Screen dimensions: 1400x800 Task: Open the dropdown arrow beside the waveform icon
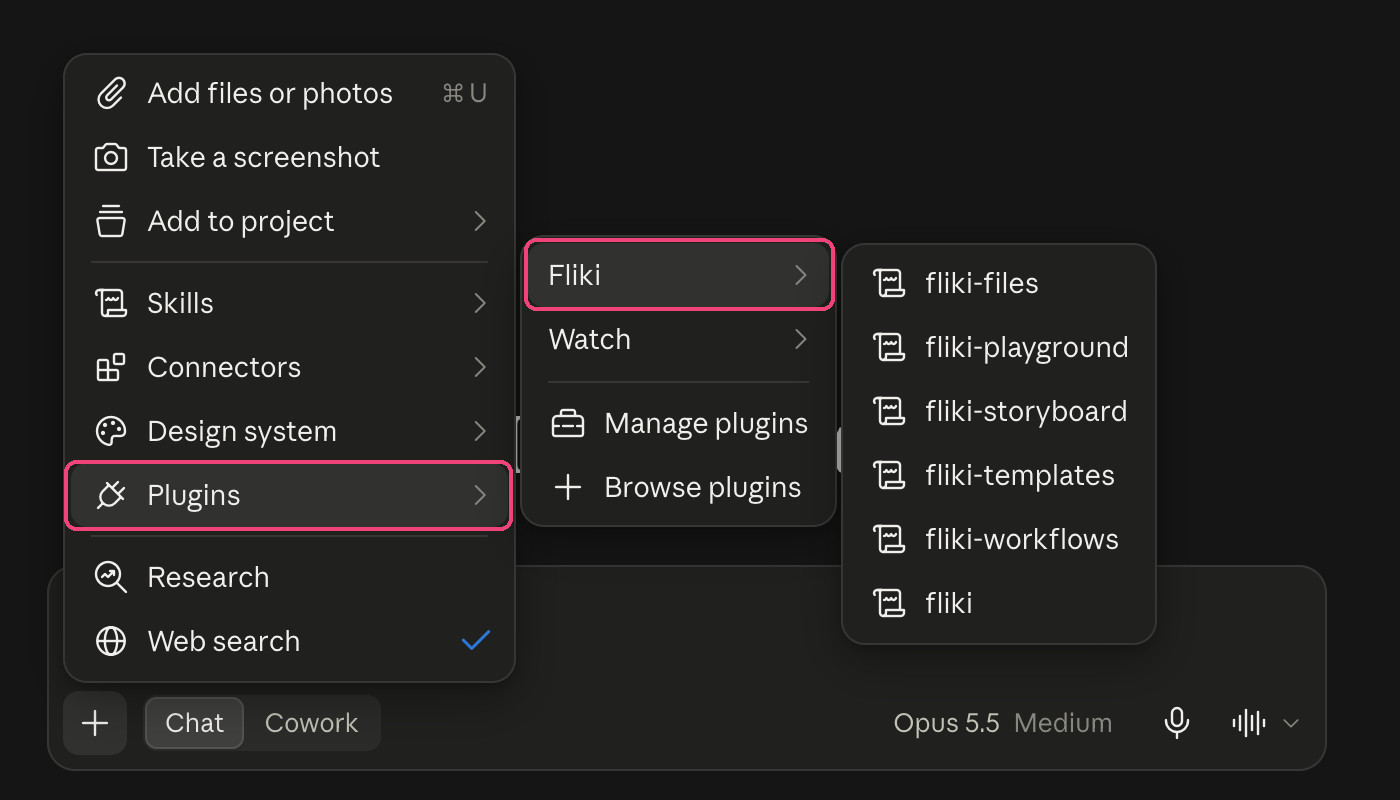click(x=1291, y=723)
